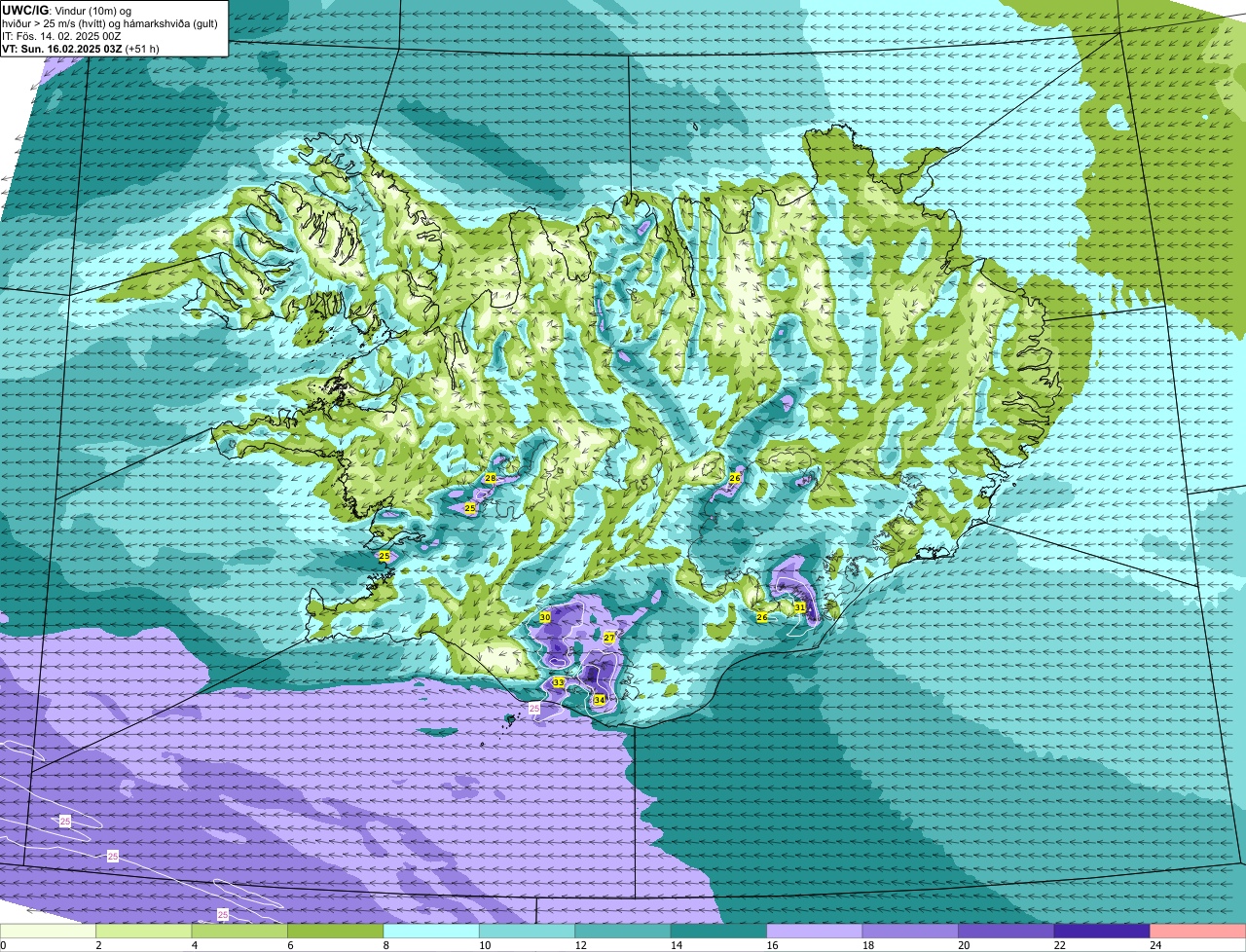Viewport: 1246px width, 952px height.
Task: Click the yellow 34 gust label
Action: click(600, 699)
